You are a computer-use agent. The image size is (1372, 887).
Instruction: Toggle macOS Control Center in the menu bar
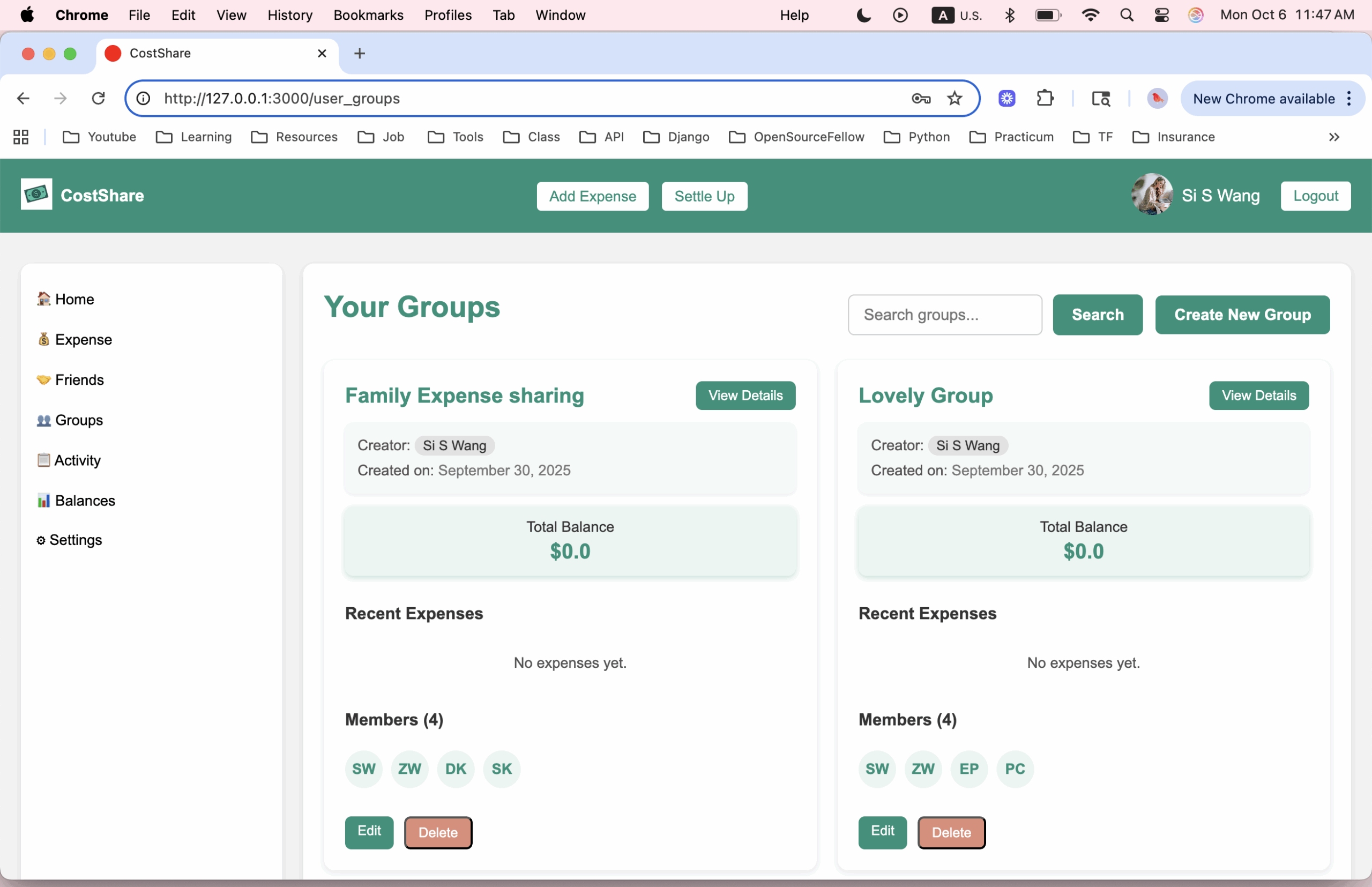1161,15
